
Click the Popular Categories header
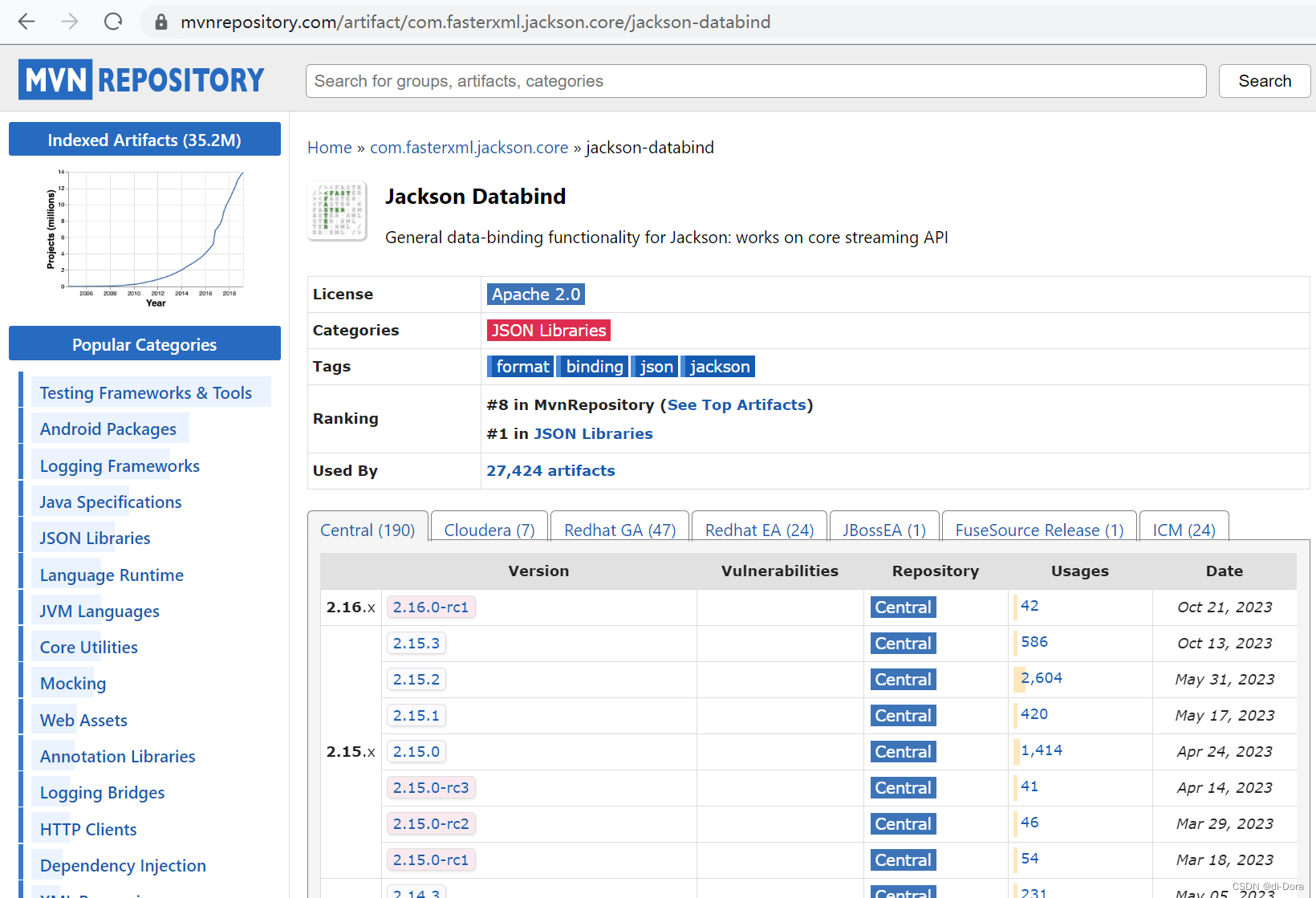(144, 344)
